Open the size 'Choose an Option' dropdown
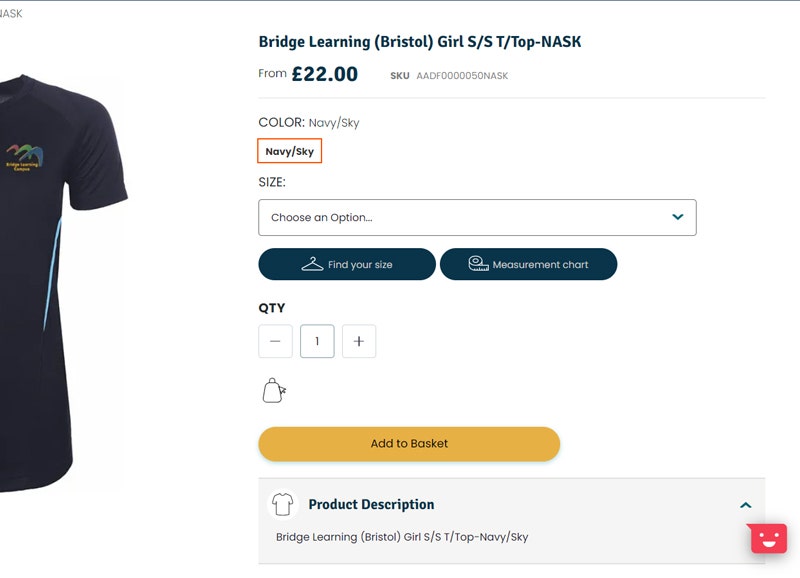Screen dimensions: 800x578 point(460,217)
